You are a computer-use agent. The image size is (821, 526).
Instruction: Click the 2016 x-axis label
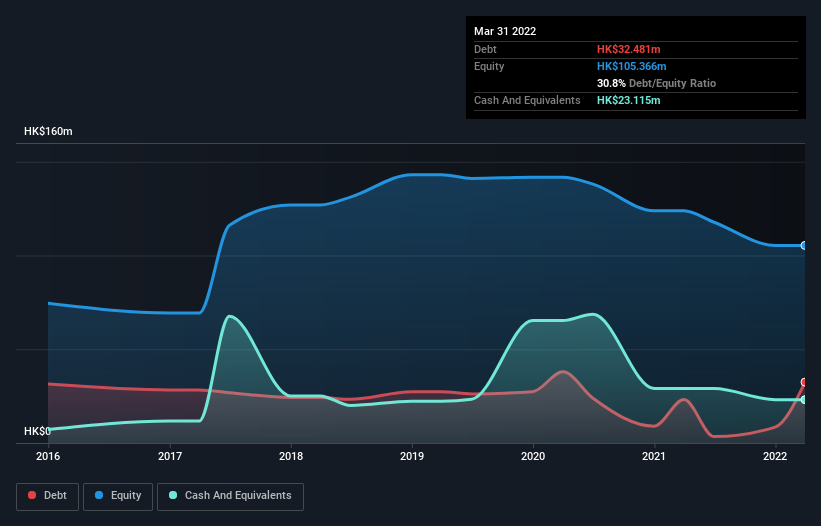(48, 456)
